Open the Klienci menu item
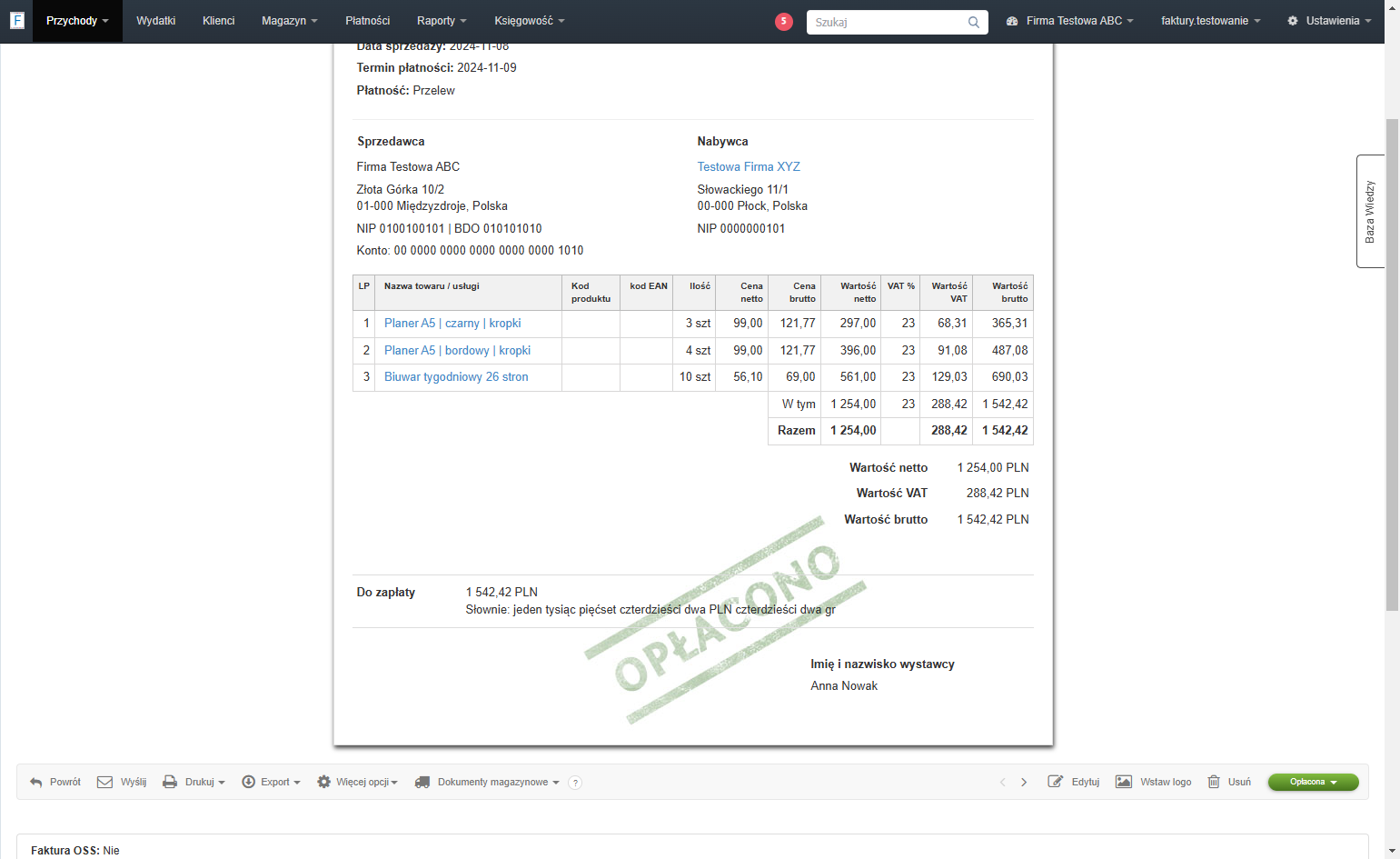Screen dimensions: 1400x859 coord(219,21)
